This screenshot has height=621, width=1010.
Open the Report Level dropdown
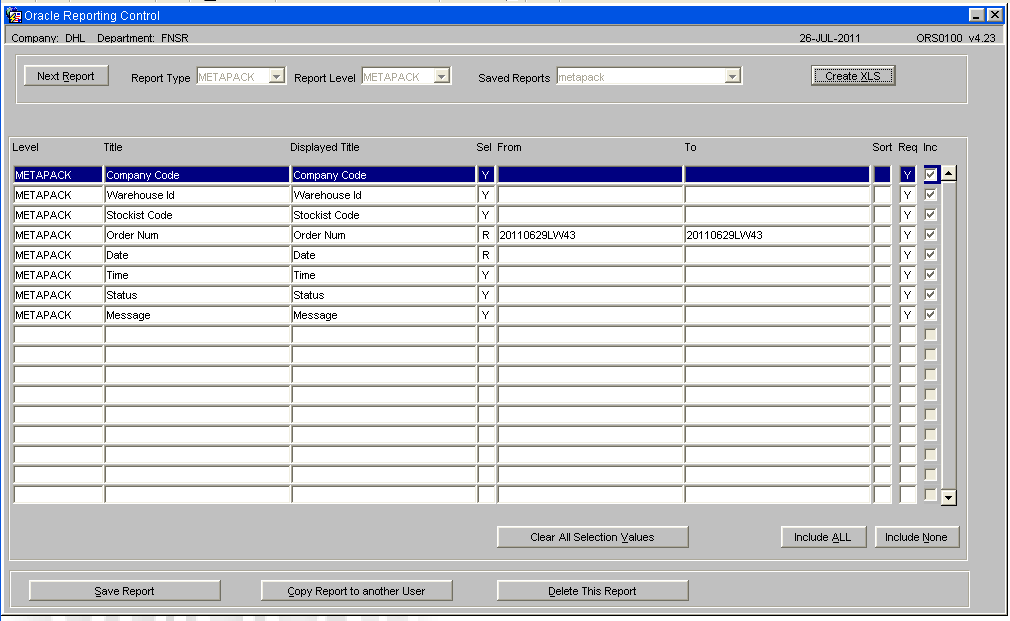(441, 77)
